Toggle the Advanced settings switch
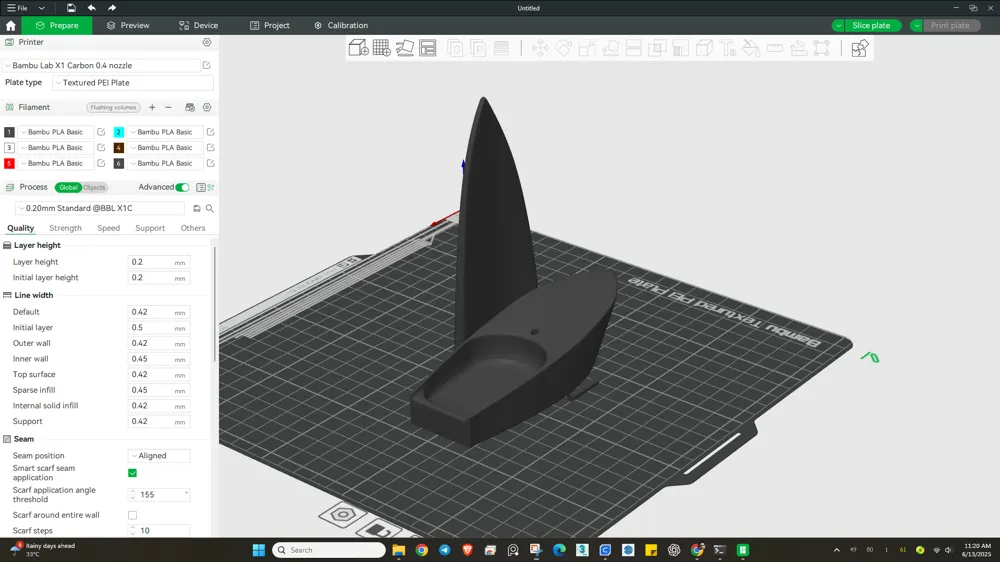 182,187
